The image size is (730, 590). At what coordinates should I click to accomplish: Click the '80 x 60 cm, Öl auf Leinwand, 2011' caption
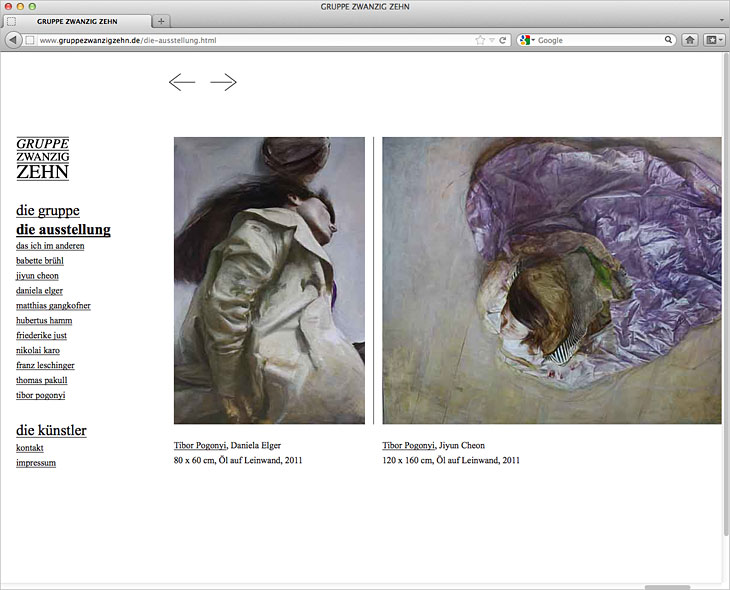click(238, 460)
